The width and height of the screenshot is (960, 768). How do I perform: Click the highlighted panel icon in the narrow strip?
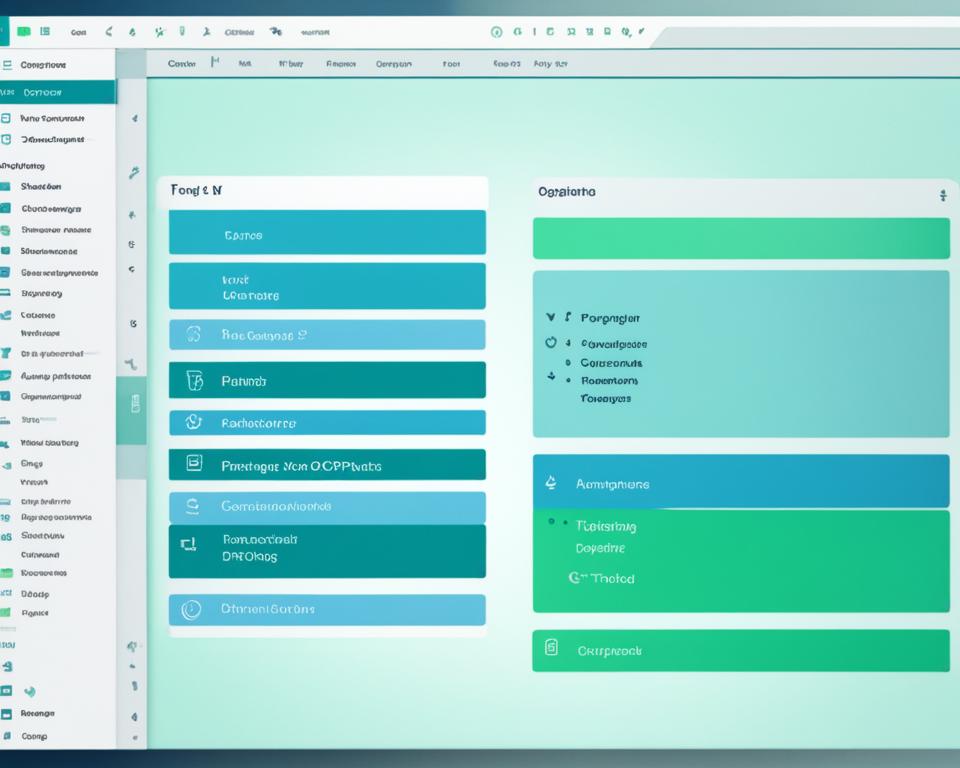tap(135, 404)
